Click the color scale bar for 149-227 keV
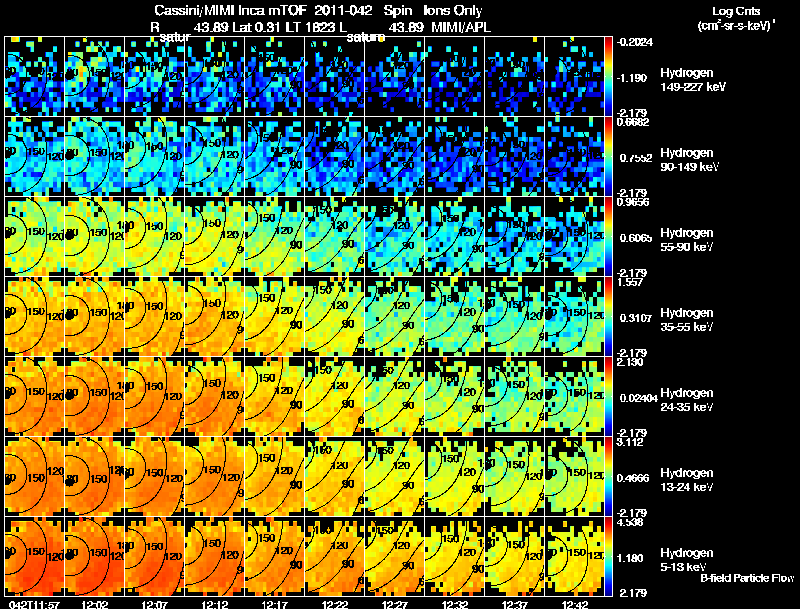The width and height of the screenshot is (800, 609). click(608, 77)
